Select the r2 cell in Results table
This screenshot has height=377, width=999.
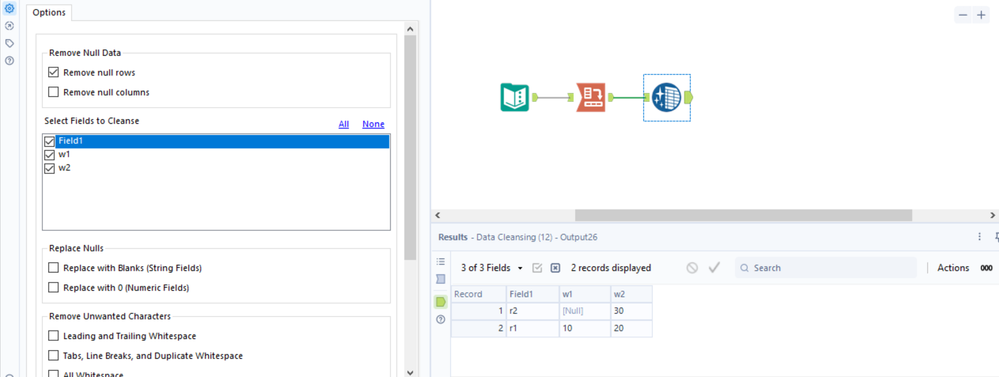533,311
